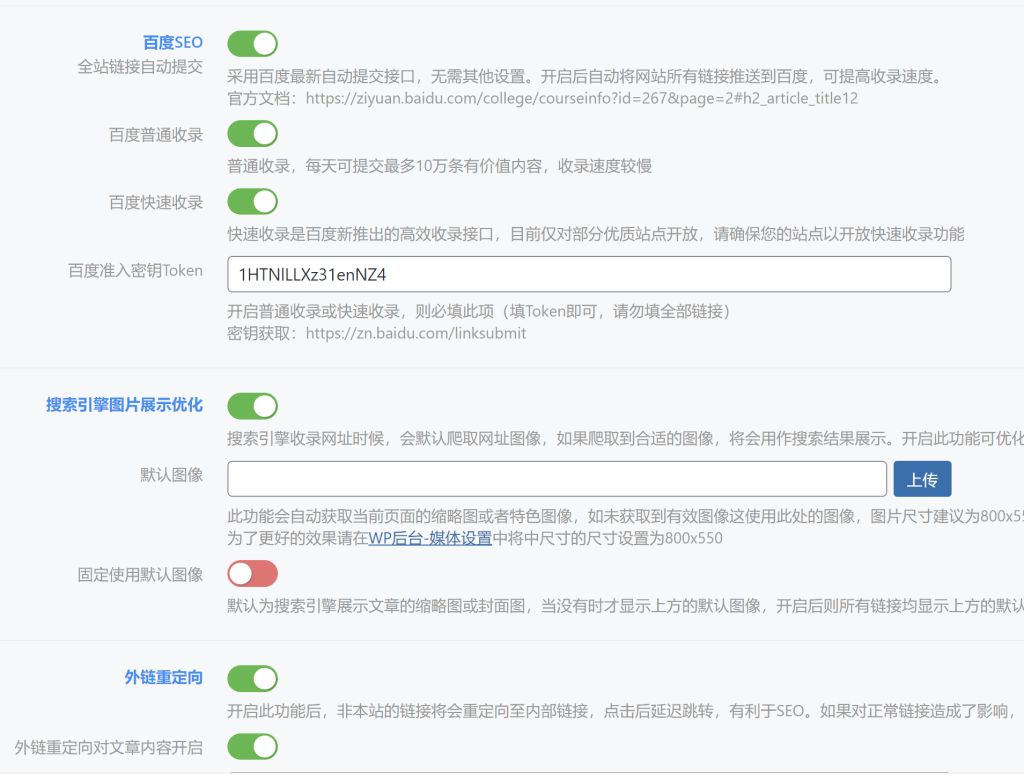Click the 搜索引擎图片展示优化 section heading

pyautogui.click(x=124, y=405)
